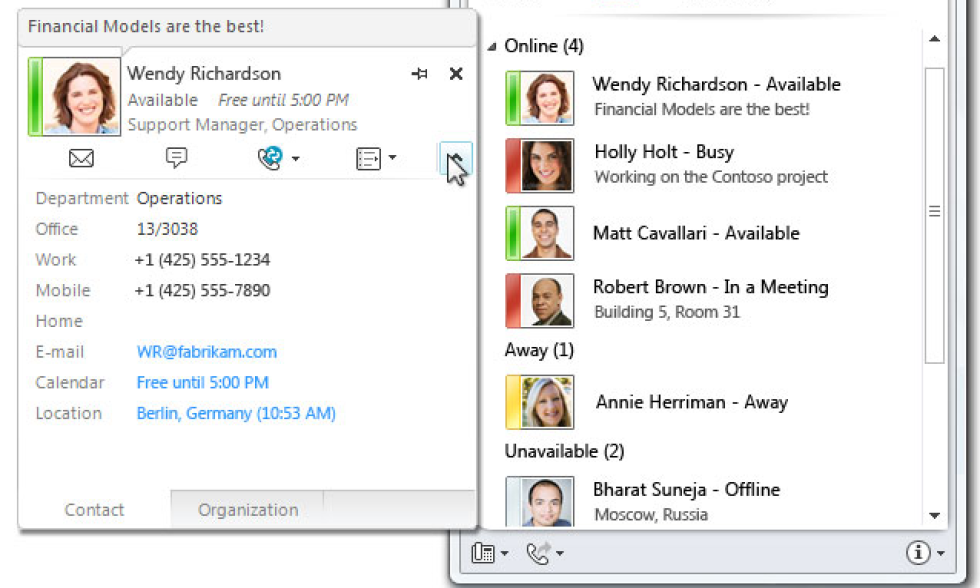Close Wendy Richardson's contact card

[x=456, y=73]
